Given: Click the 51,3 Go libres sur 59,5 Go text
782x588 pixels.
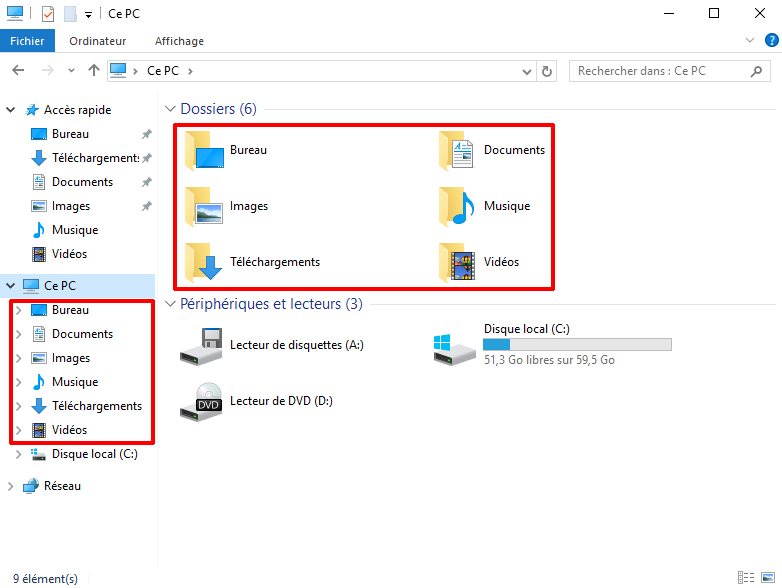Looking at the screenshot, I should point(549,360).
